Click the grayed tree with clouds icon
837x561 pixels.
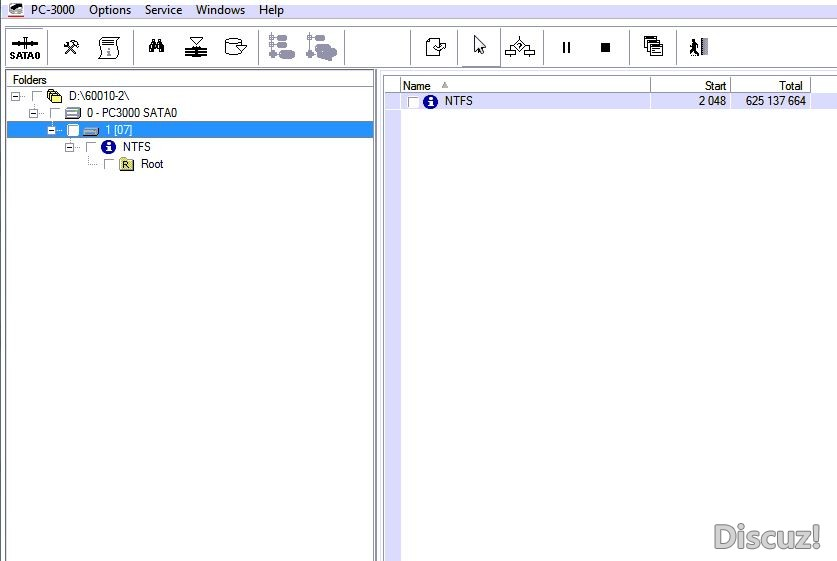tap(321, 46)
